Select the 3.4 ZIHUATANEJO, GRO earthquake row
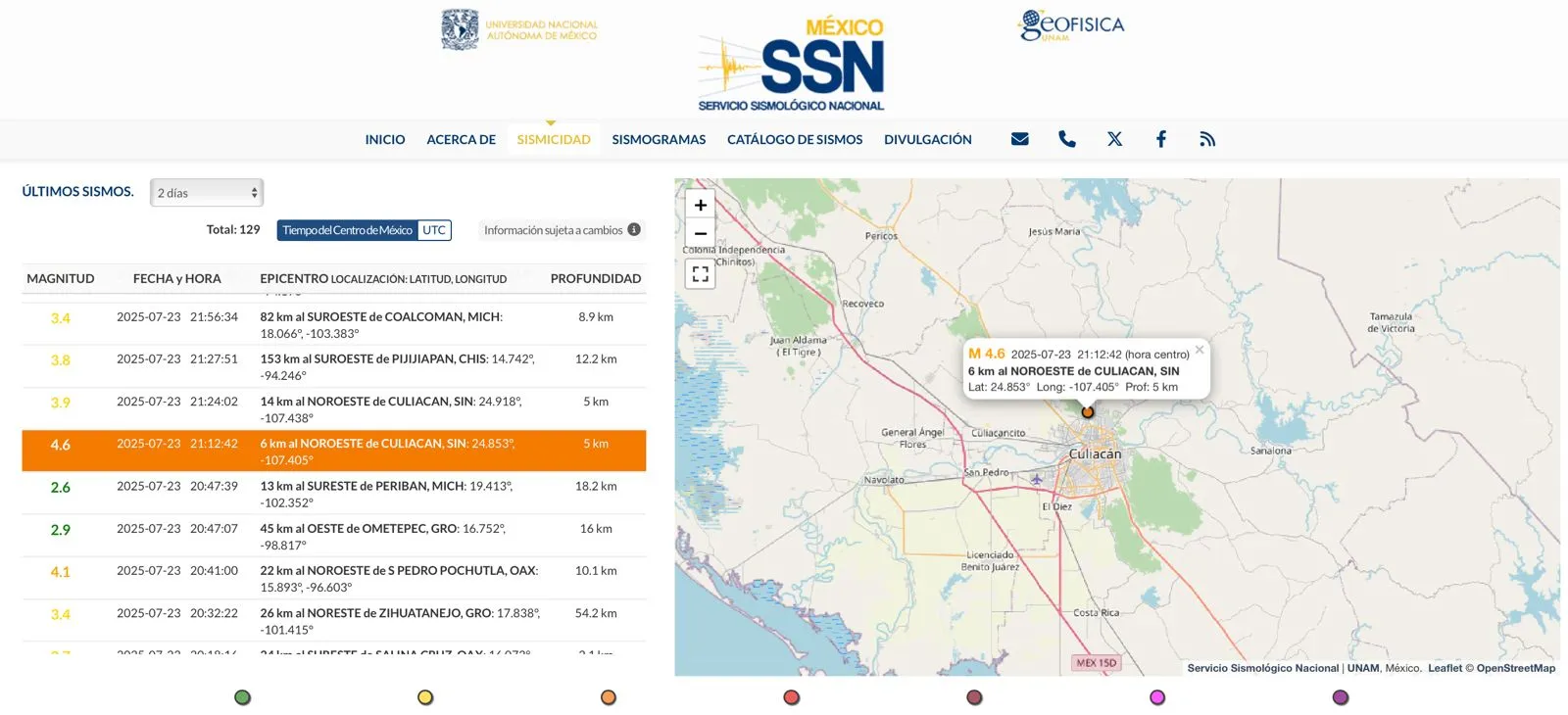This screenshot has width=1568, height=715. (334, 621)
